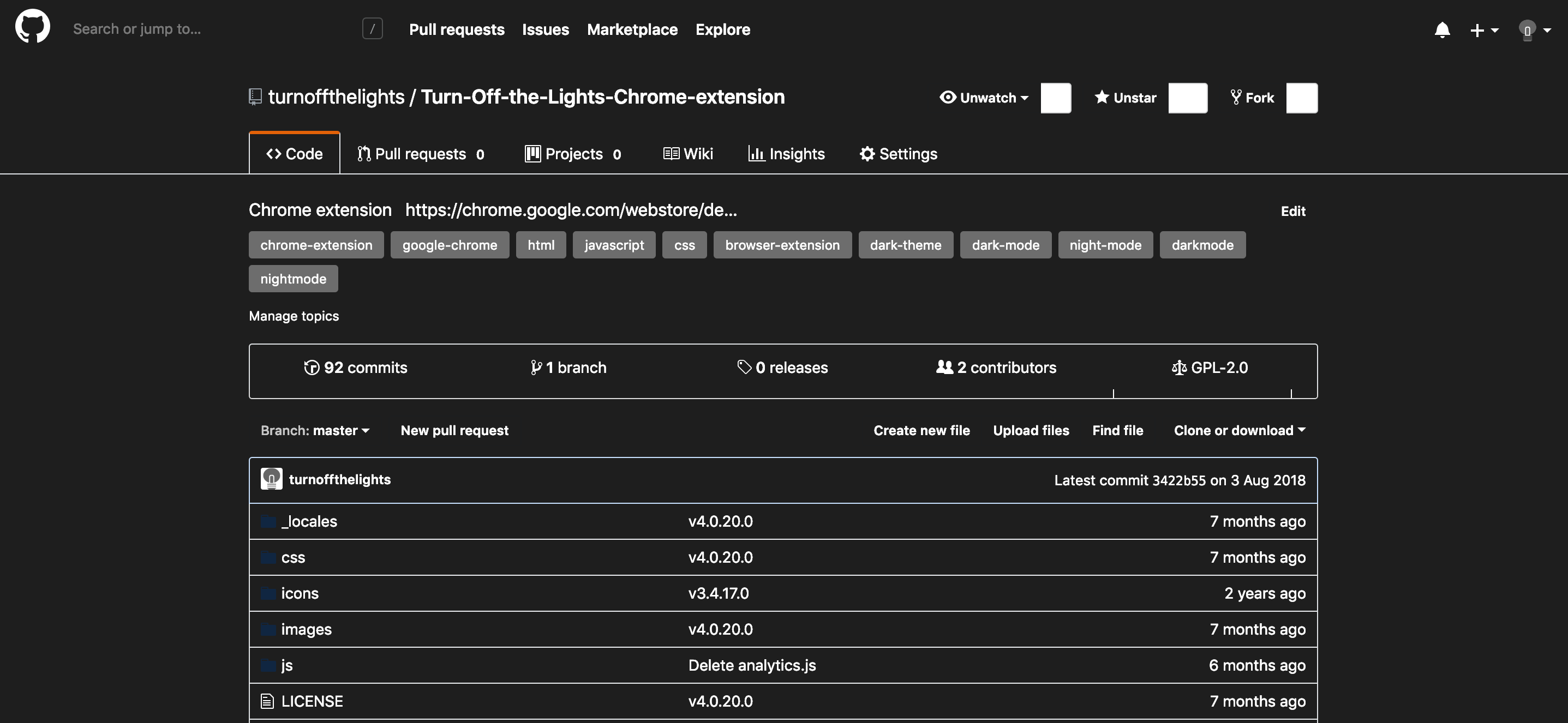Click the dark-mode topic tag

tap(1006, 245)
